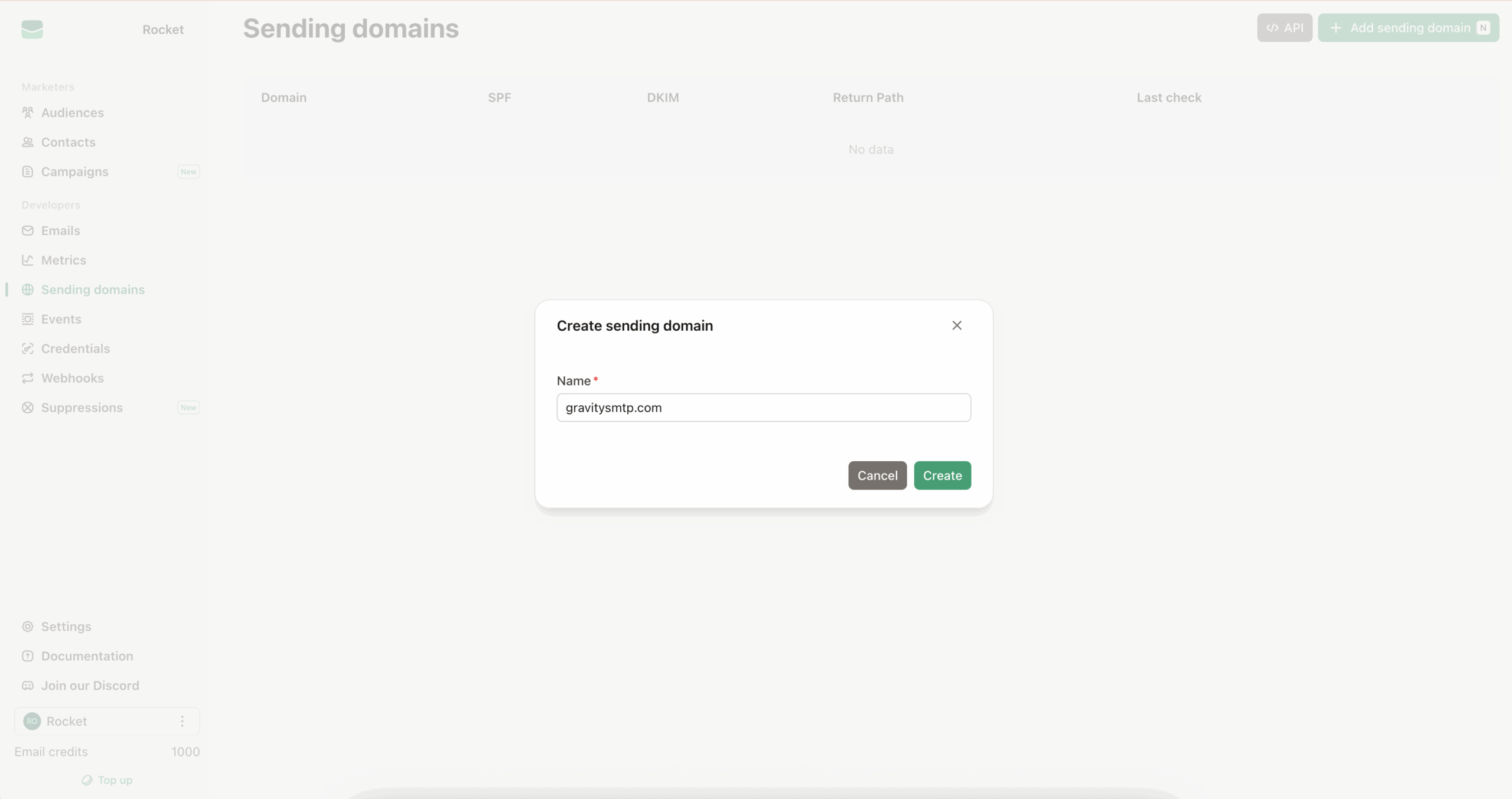Click the RO avatar badge
Image resolution: width=1512 pixels, height=799 pixels.
(32, 721)
